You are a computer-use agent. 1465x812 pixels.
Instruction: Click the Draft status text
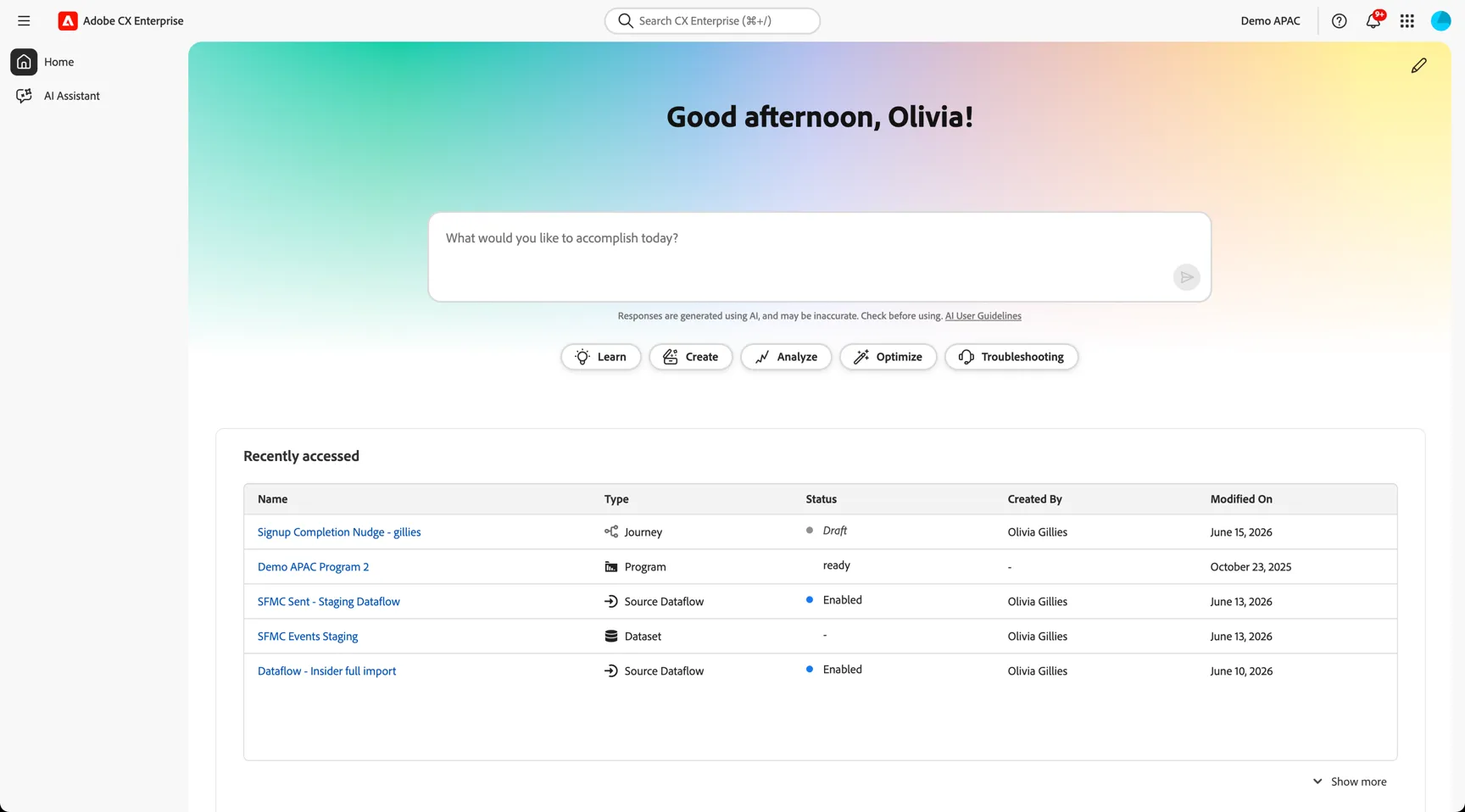pyautogui.click(x=834, y=531)
